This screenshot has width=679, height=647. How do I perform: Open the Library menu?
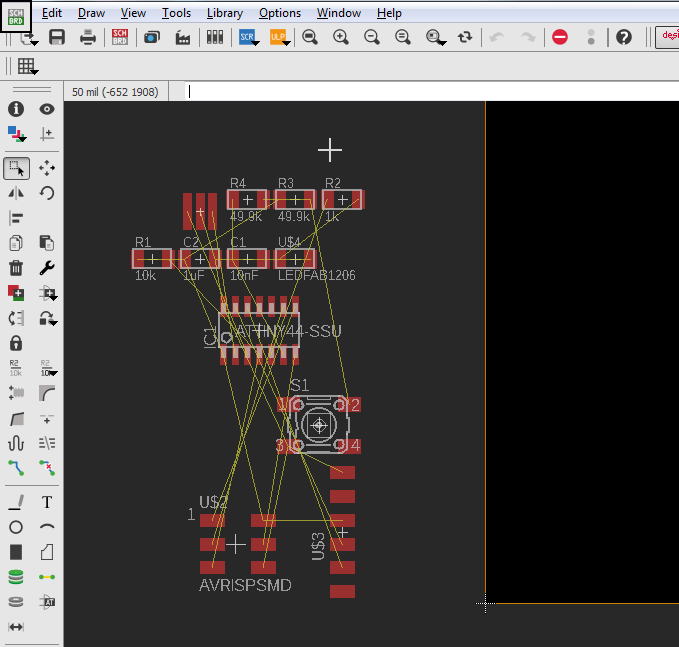224,13
